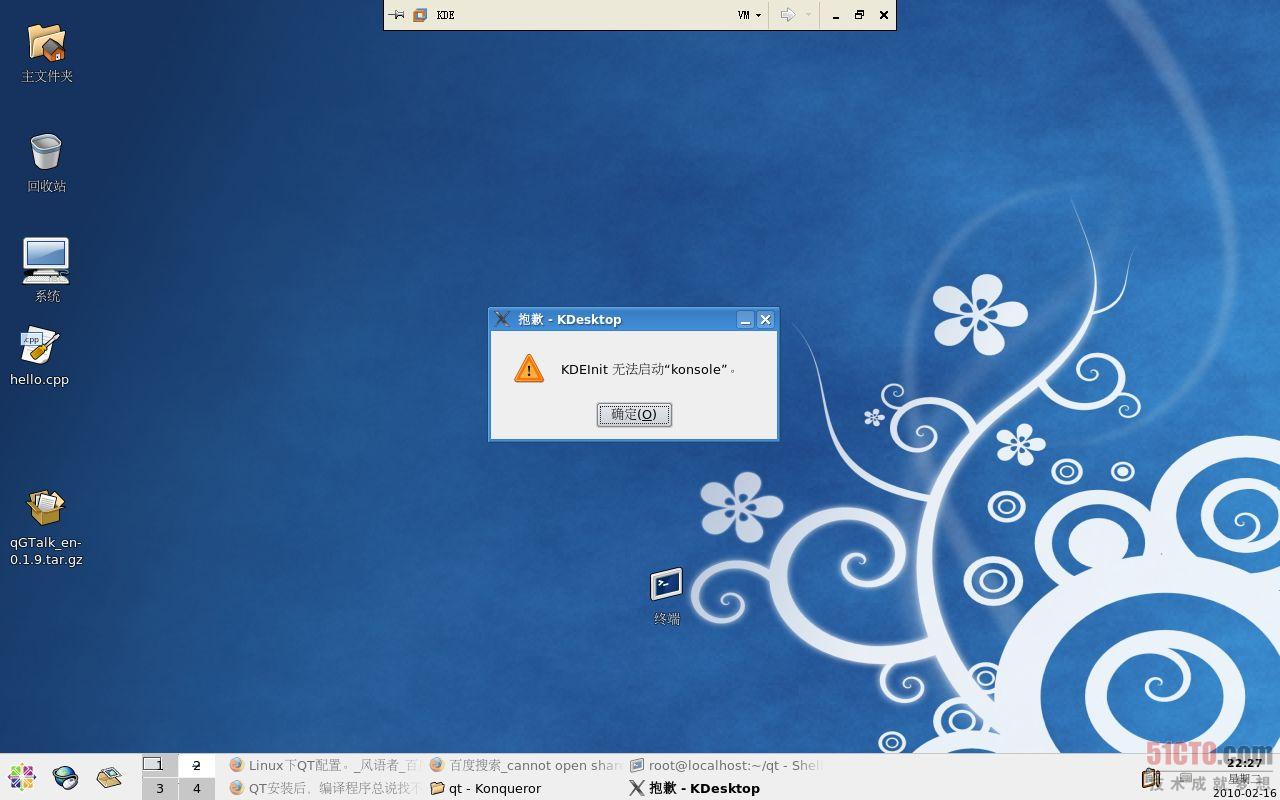
Task: Open the Klipper clipboard tray icon
Action: click(x=1151, y=778)
